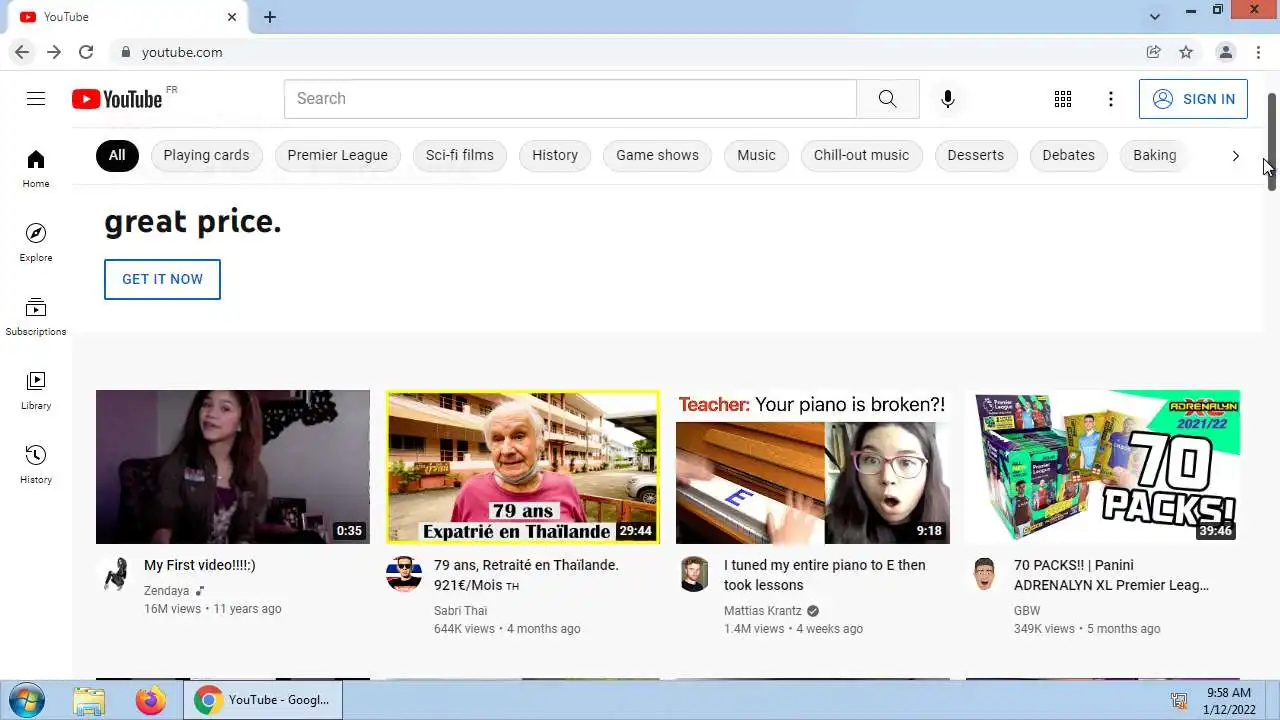Select the All filter chip
This screenshot has height=720, width=1280.
coord(117,155)
